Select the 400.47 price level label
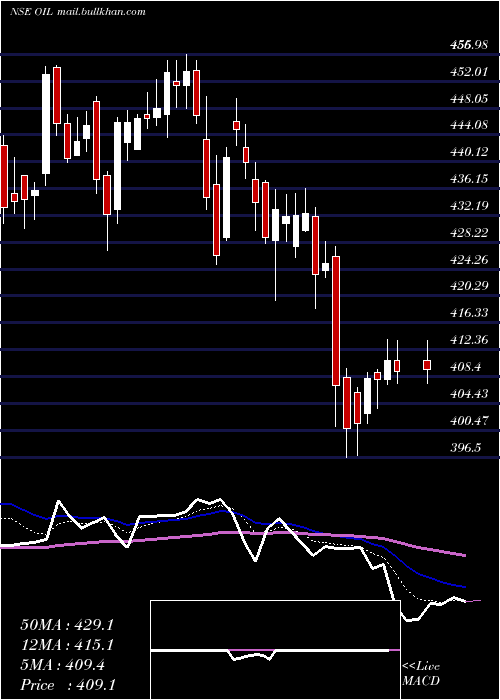Screen dimensions: 500x700 (469, 421)
